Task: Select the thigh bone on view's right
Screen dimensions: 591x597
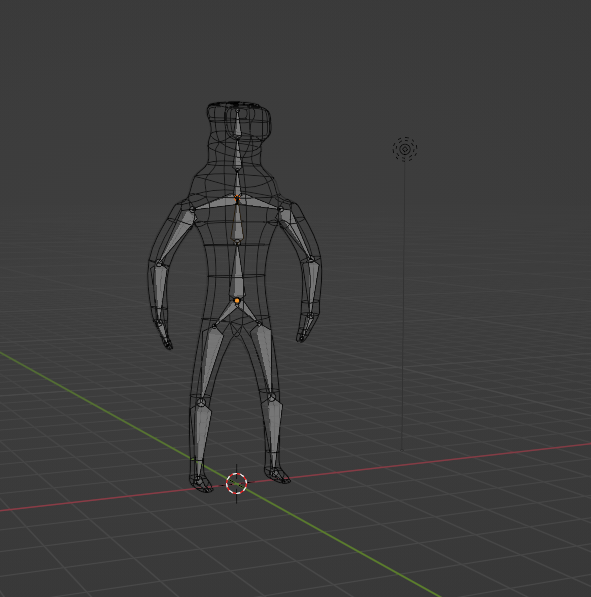Action: (x=265, y=359)
